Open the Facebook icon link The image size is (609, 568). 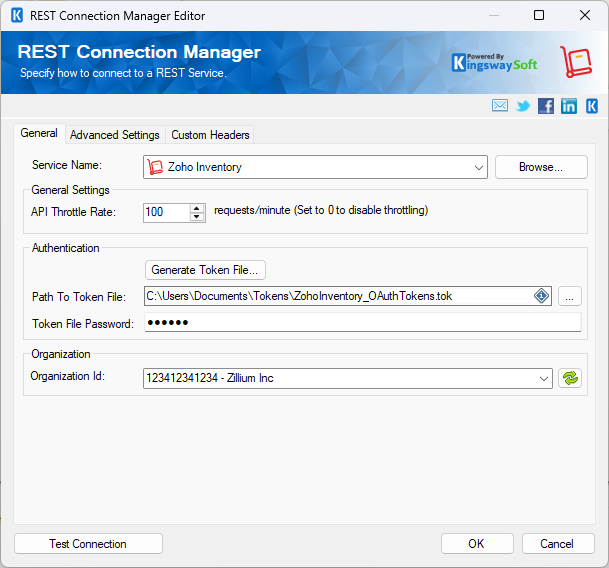pos(546,106)
